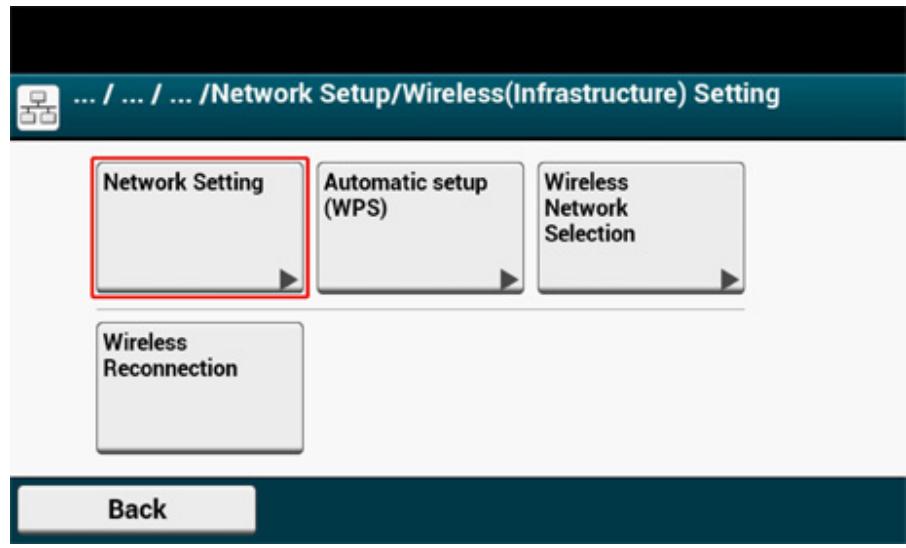Screen dimensions: 906x548
Task: Open the Network Setting menu
Action: click(x=199, y=226)
